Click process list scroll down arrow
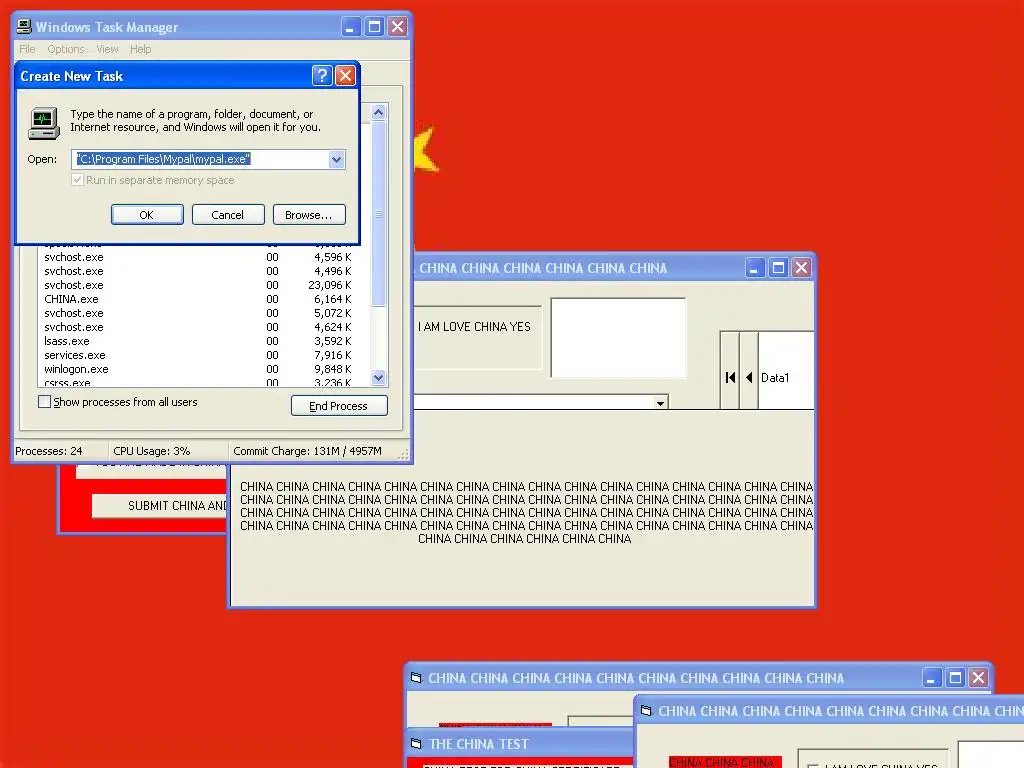This screenshot has width=1024, height=768. 379,377
